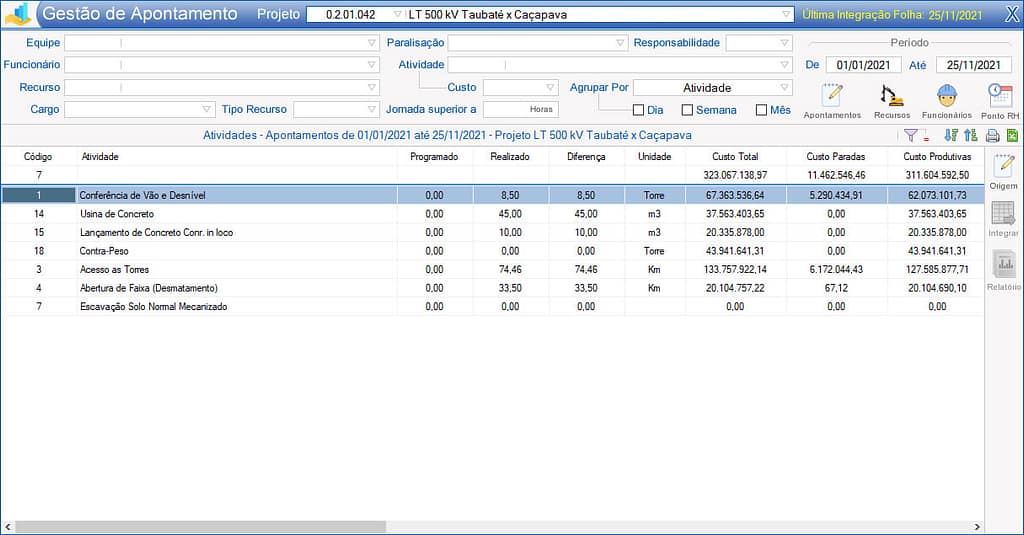The height and width of the screenshot is (535, 1024).
Task: Sort by the Custo Total column header
Action: [x=735, y=157]
